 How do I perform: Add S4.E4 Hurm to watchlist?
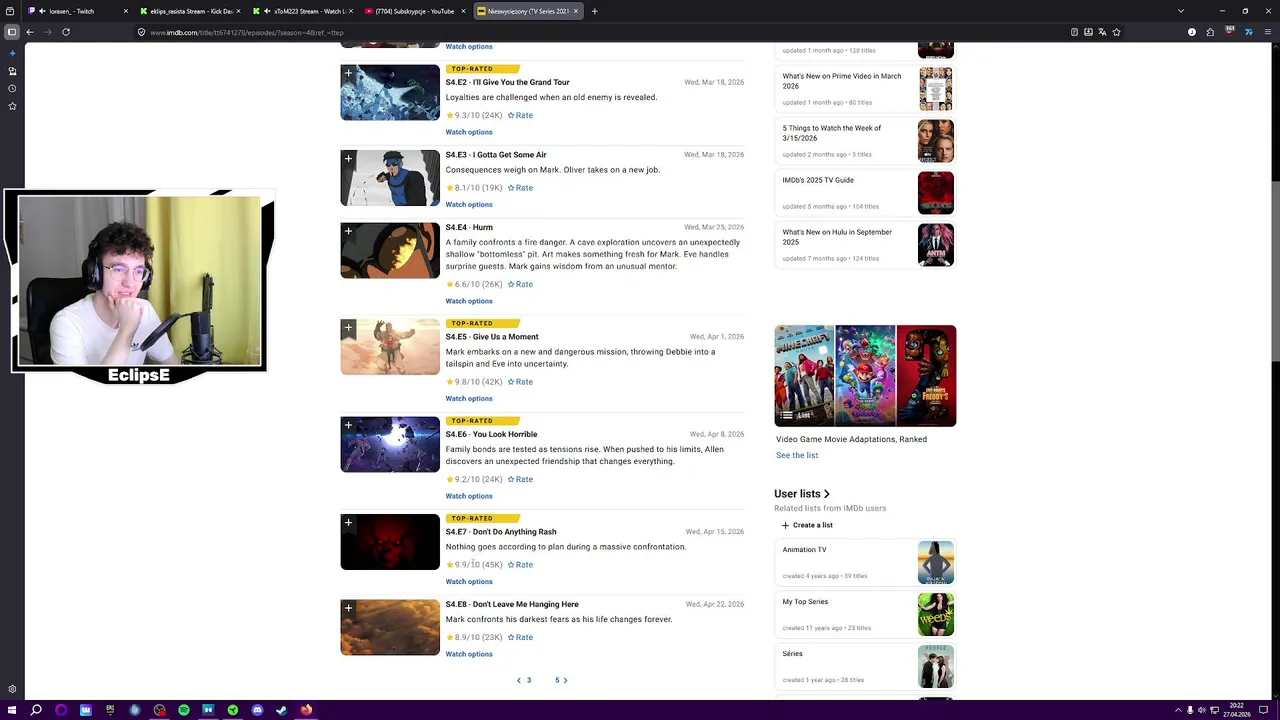(x=348, y=231)
